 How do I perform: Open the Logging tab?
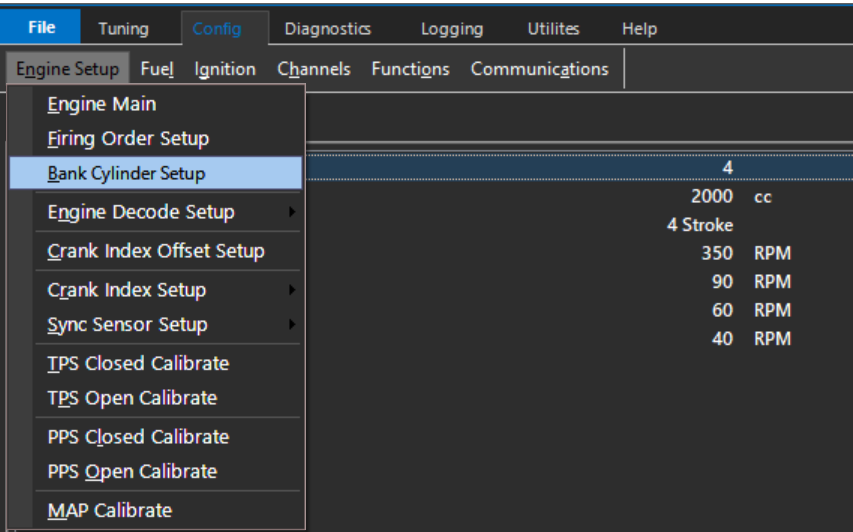(451, 29)
